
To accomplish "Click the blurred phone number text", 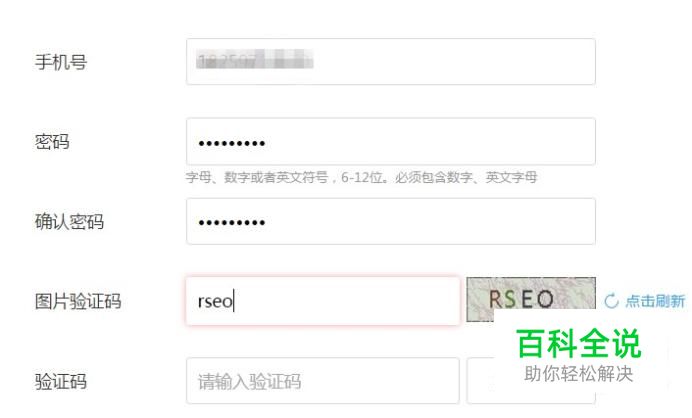I will click(x=255, y=60).
